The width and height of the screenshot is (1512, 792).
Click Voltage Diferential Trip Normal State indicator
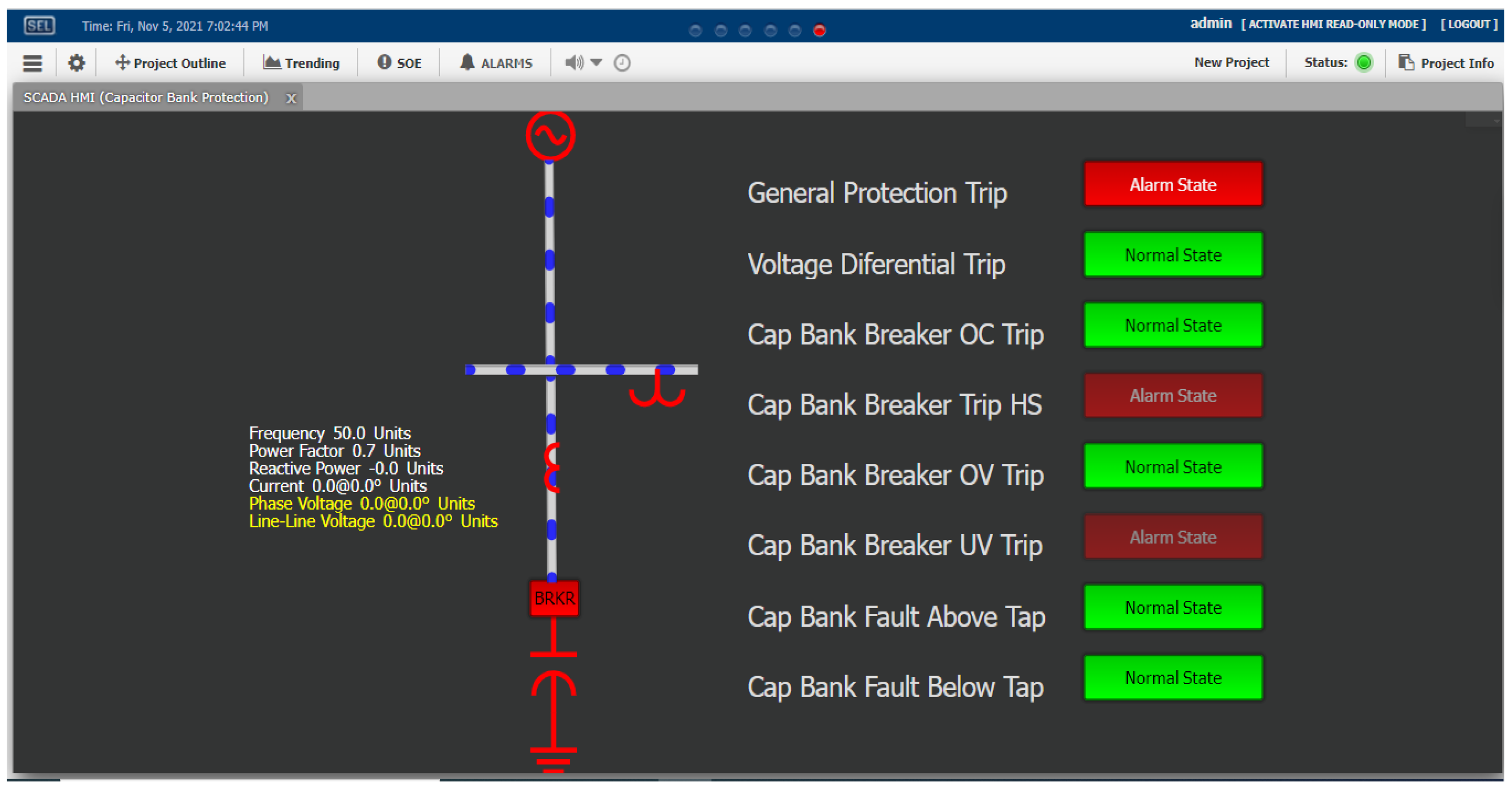coord(1172,255)
